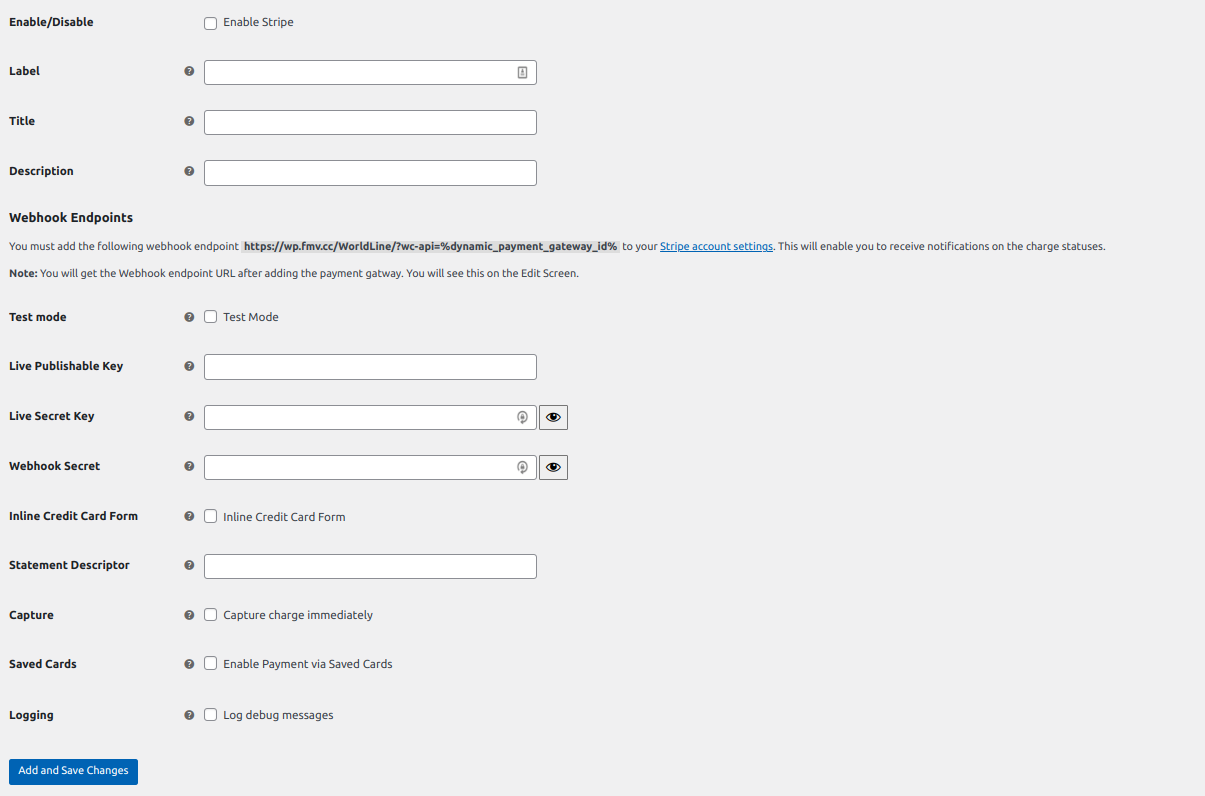1205x796 pixels.
Task: Turn on Log debug messages
Action: (211, 715)
